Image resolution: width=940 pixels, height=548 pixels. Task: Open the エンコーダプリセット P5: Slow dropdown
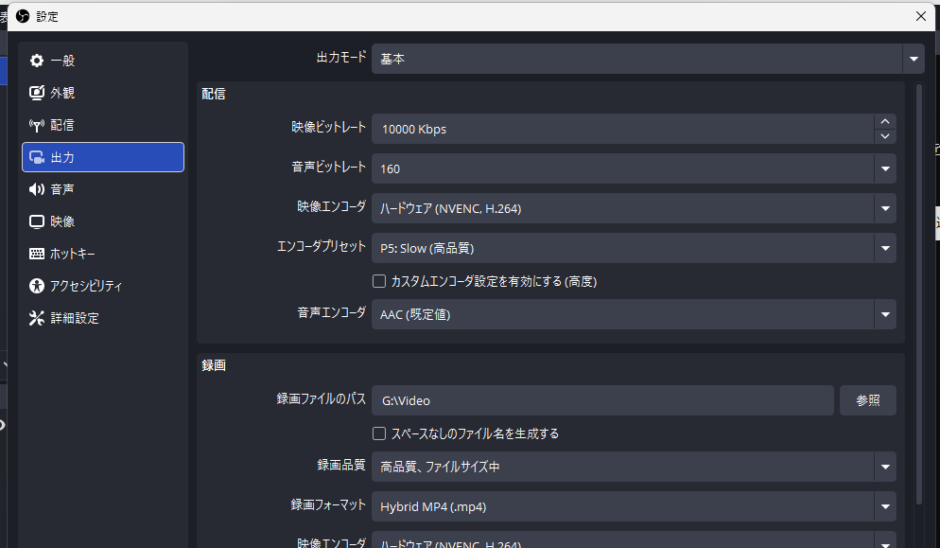pos(634,248)
